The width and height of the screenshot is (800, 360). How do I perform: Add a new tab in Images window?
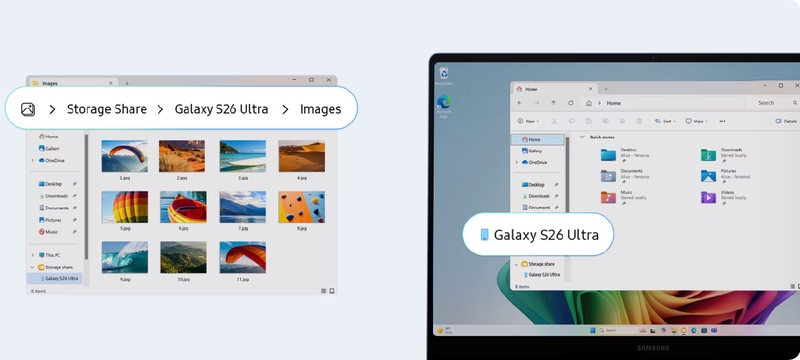point(127,83)
